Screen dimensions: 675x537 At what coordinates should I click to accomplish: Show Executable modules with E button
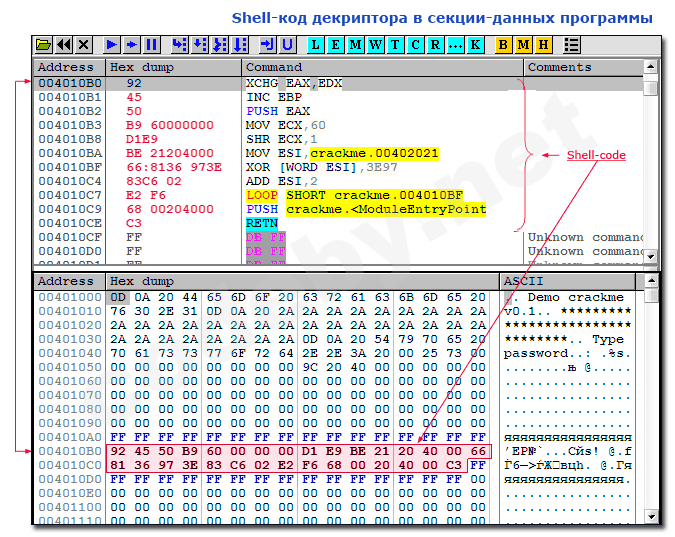pyautogui.click(x=335, y=45)
